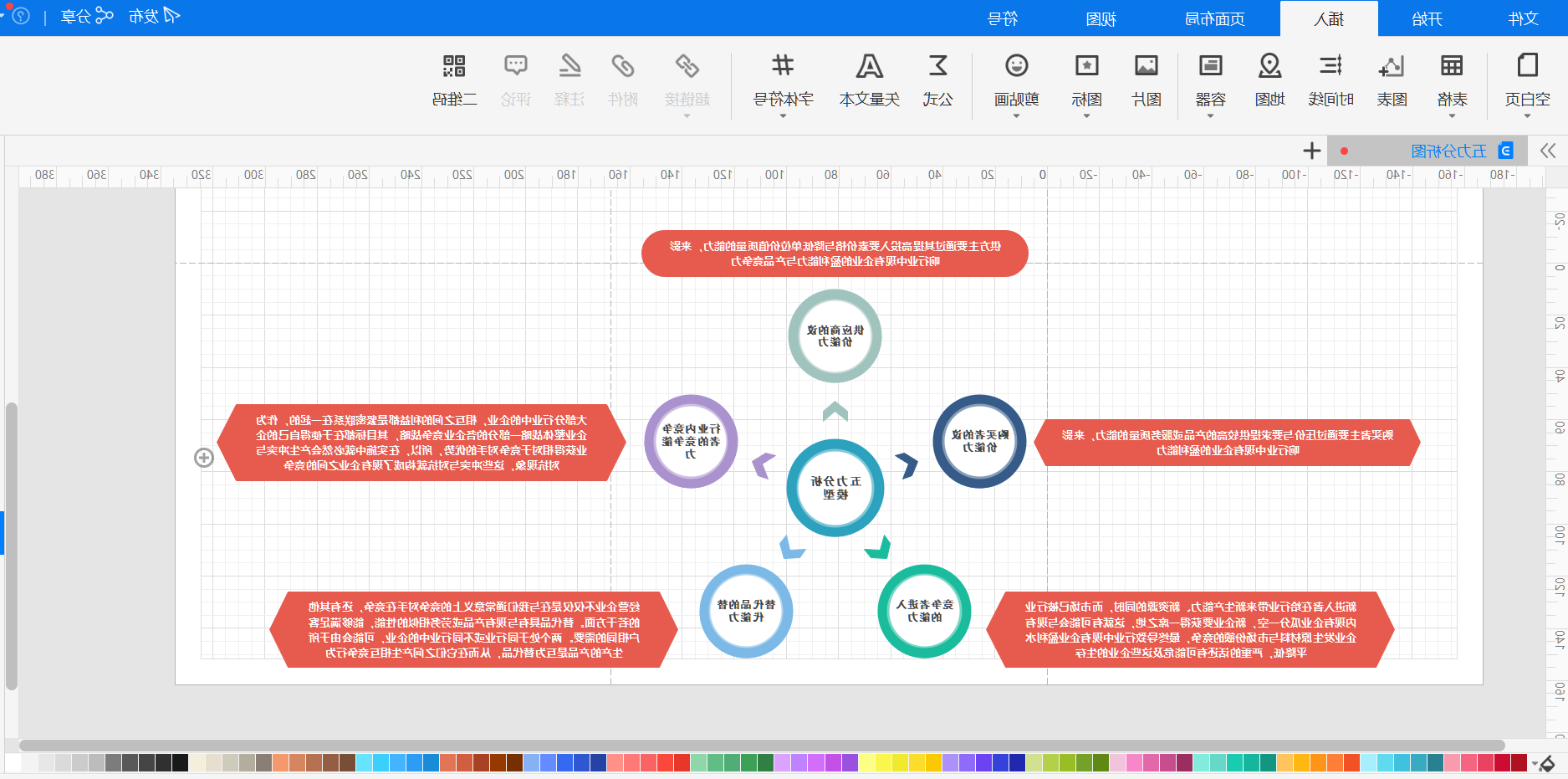Screen dimensions: 1568x779
Task: Switch to the 开始 tab
Action: click(1427, 18)
